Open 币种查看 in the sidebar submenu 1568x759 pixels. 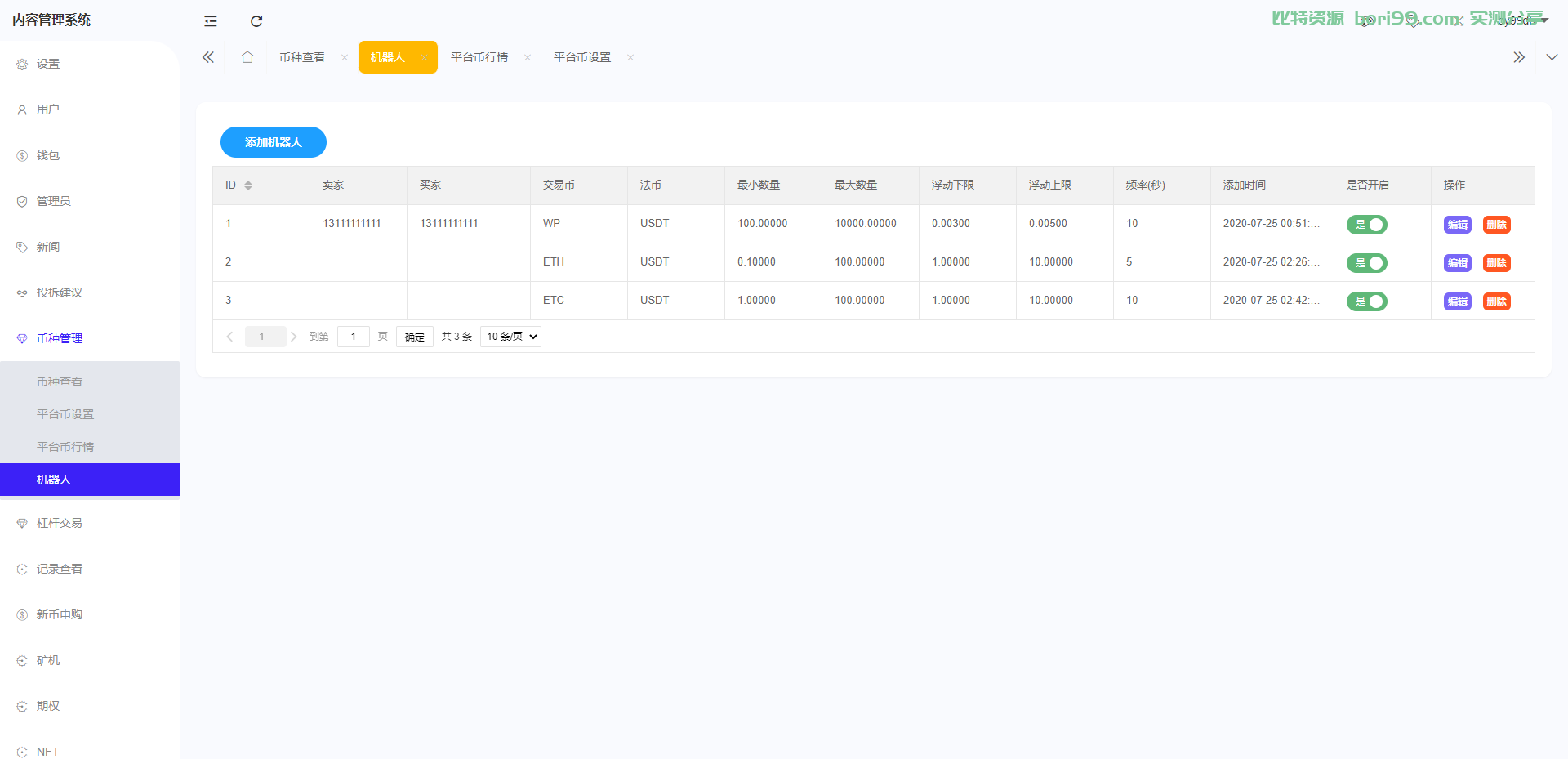(x=90, y=382)
